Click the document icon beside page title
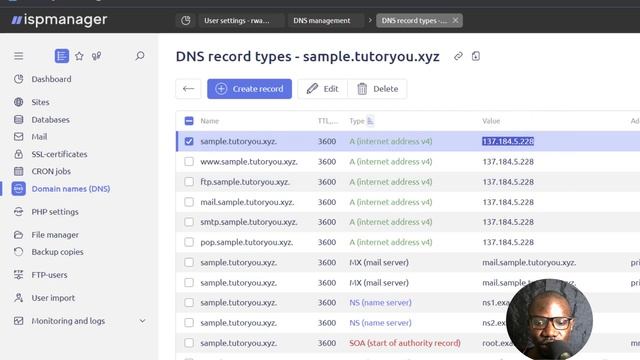This screenshot has height=360, width=640. (476, 56)
